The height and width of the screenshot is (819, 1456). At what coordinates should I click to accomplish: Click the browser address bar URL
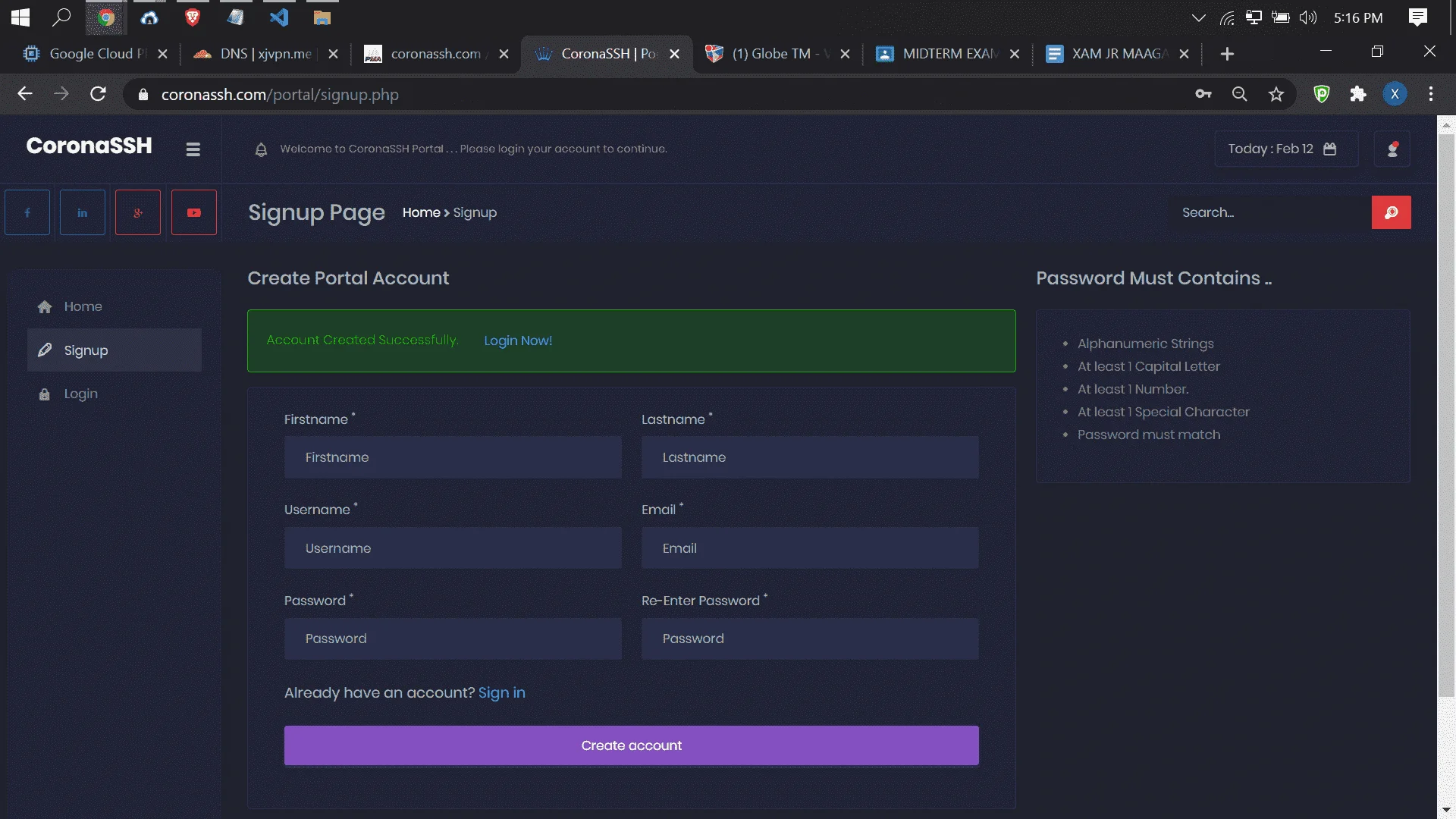280,95
